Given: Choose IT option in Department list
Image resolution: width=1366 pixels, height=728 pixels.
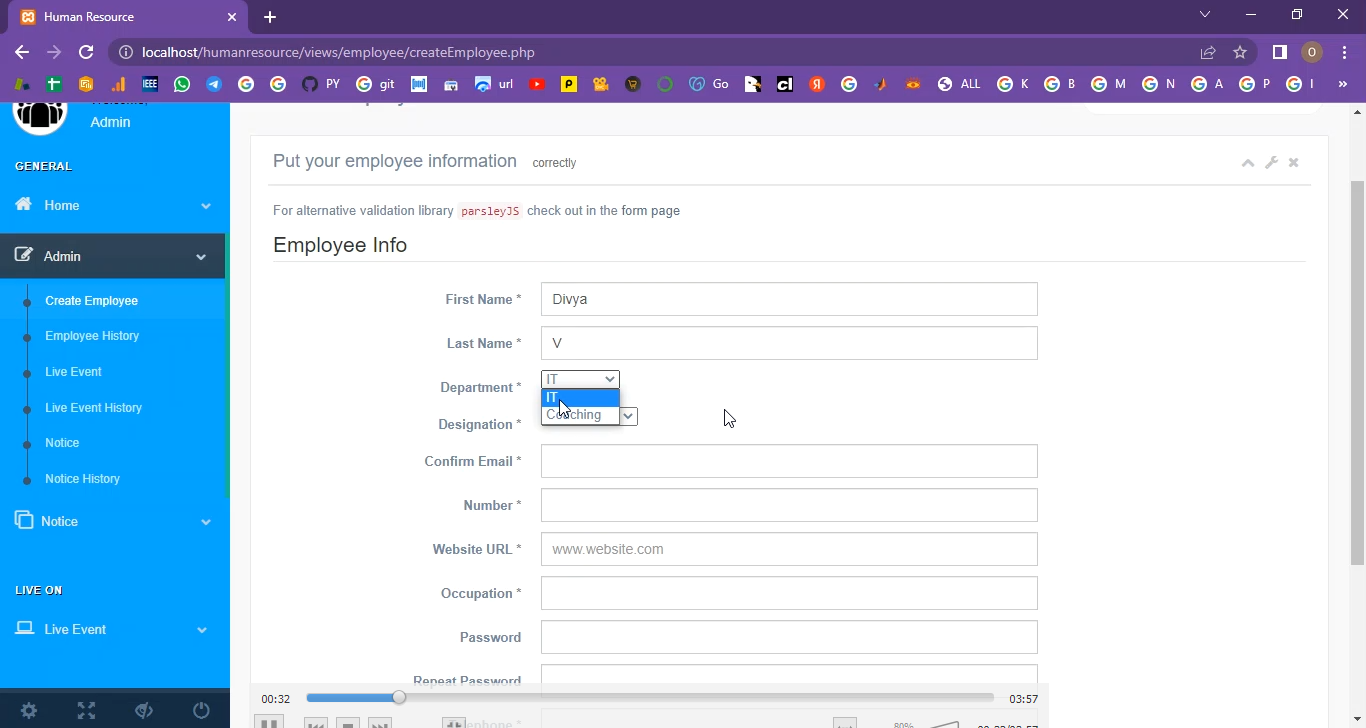Looking at the screenshot, I should pos(580,397).
